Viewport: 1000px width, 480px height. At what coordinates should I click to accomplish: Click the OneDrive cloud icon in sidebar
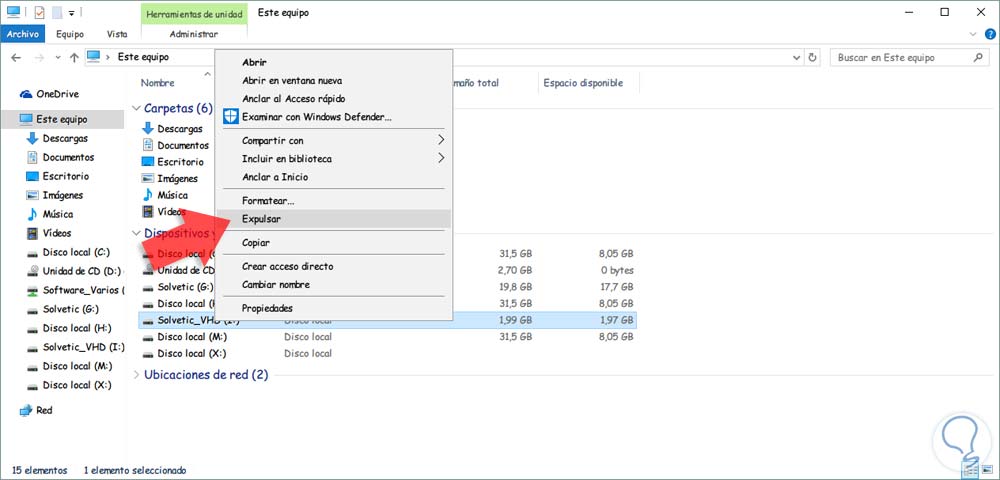click(x=26, y=95)
